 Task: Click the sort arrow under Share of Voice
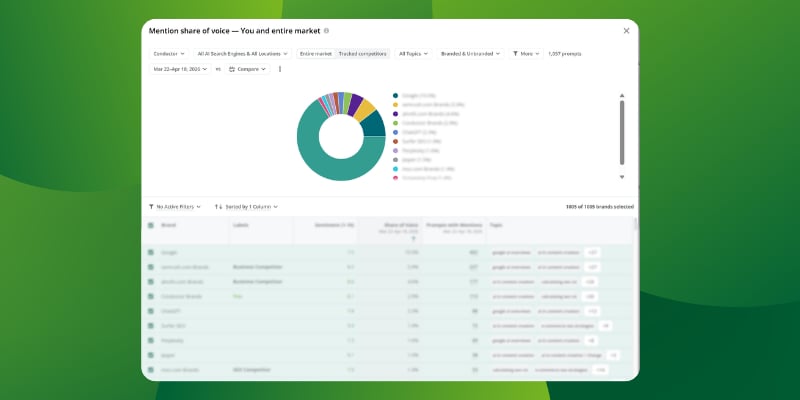coord(414,238)
